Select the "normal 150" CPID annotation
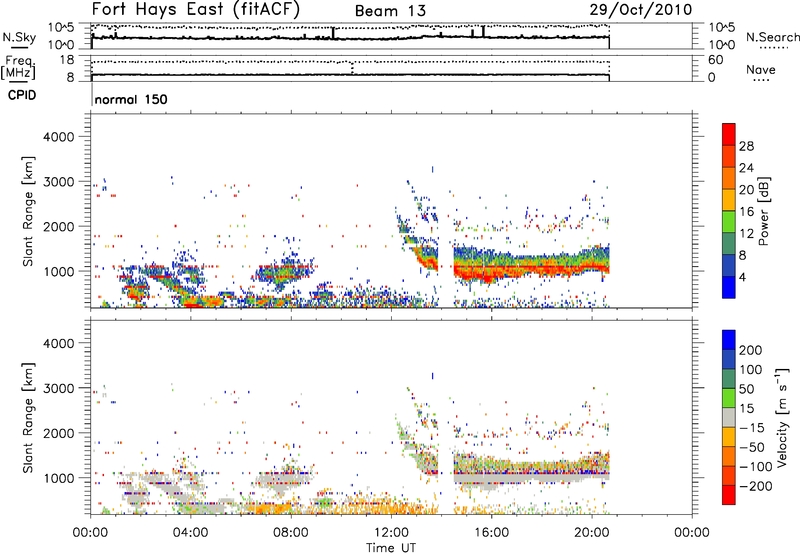The height and width of the screenshot is (554, 800). pos(131,99)
